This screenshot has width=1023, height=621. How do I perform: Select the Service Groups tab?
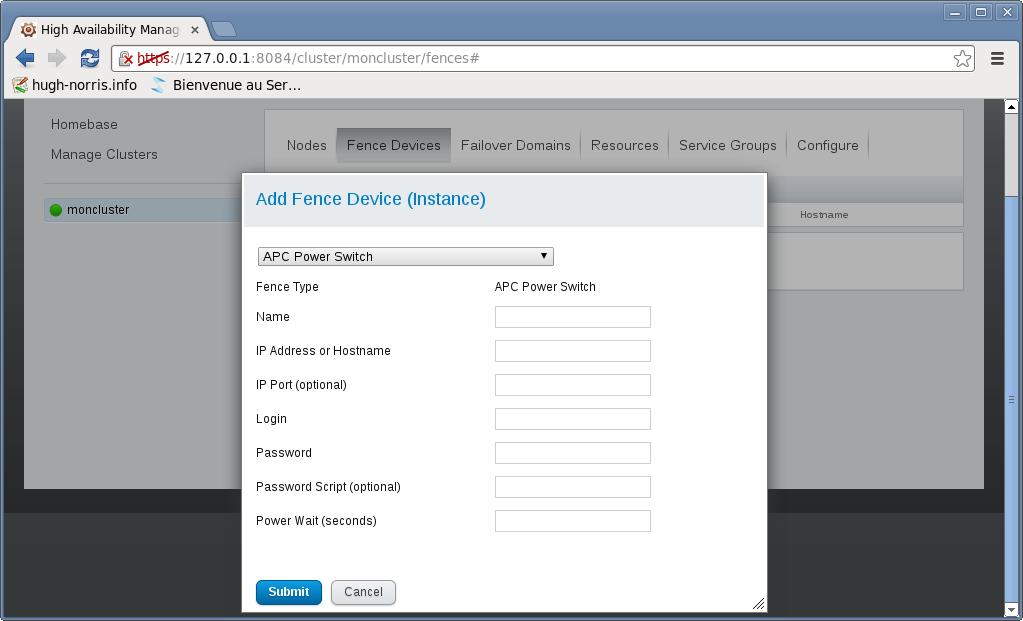727,145
